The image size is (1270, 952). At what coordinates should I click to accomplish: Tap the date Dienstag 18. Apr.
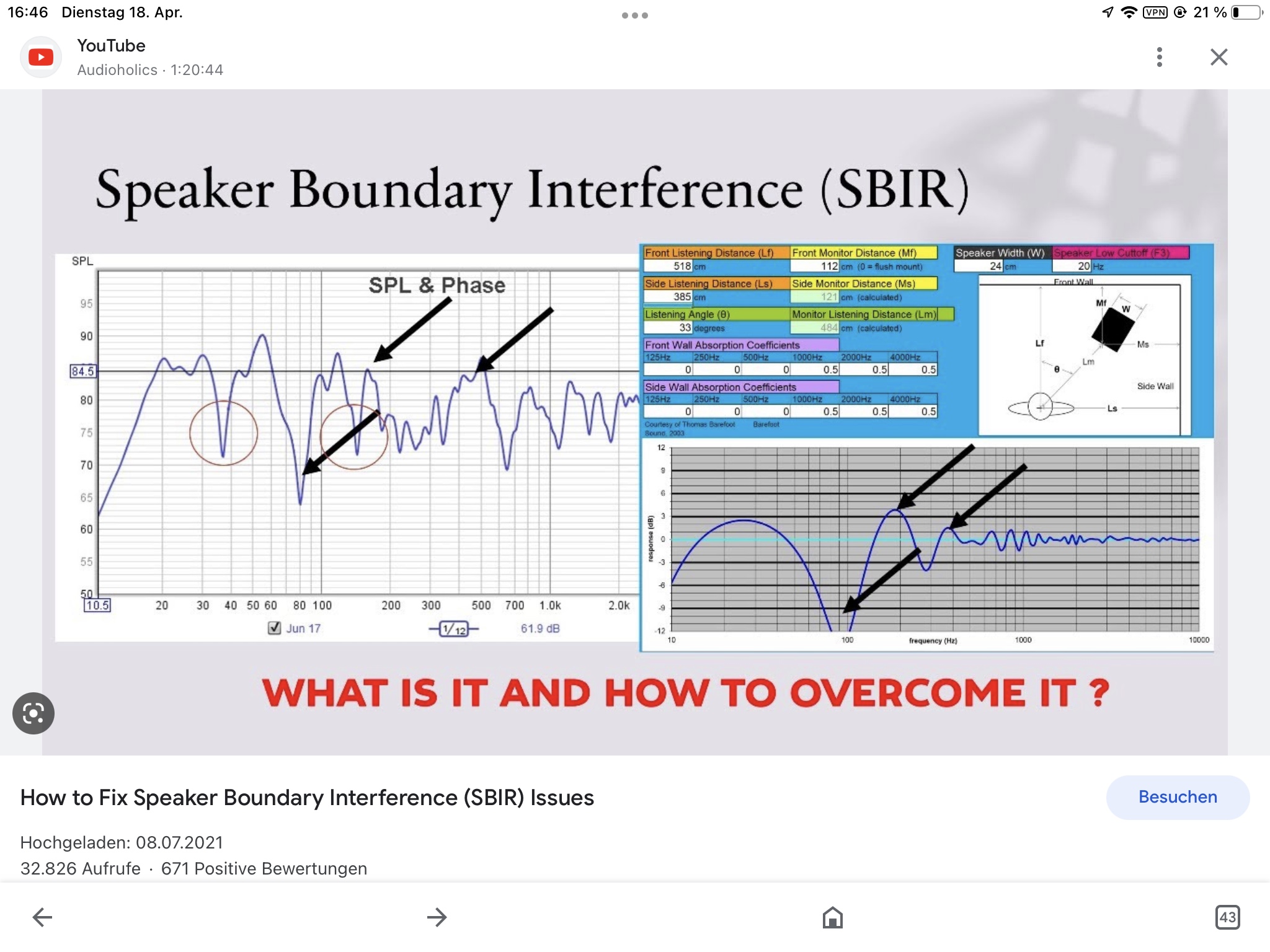tap(122, 12)
